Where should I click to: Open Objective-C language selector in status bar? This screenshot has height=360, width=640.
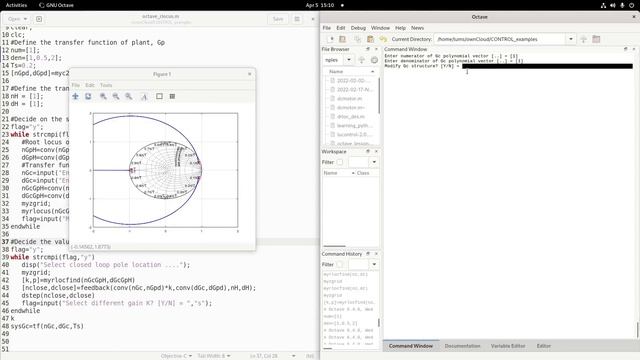point(176,356)
